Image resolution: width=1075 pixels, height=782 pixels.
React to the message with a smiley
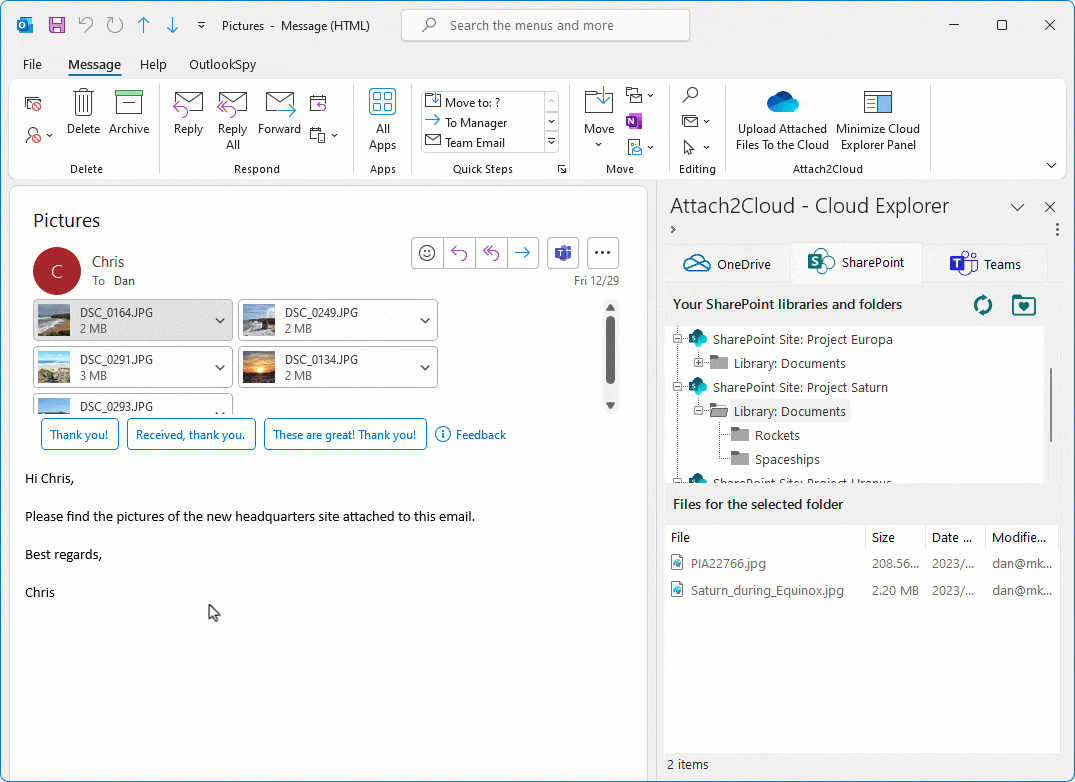tap(427, 253)
